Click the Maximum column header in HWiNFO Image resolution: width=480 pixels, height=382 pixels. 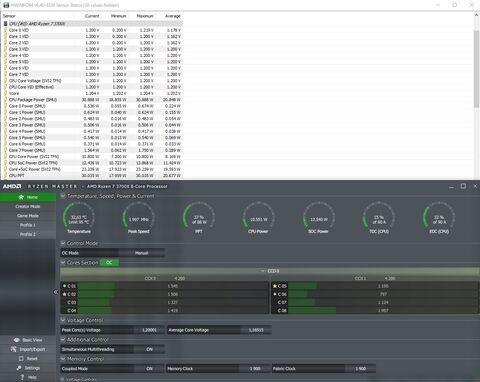click(x=145, y=16)
